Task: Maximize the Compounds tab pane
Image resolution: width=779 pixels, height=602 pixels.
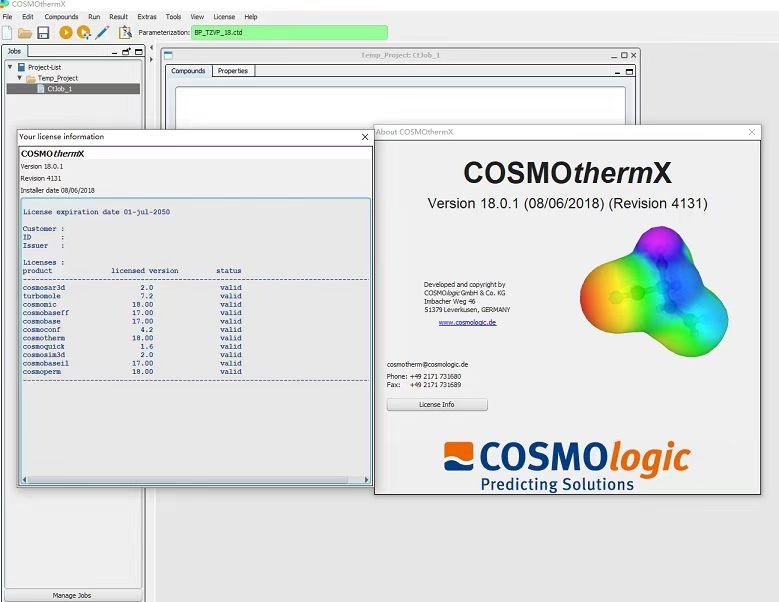Action: pos(629,72)
